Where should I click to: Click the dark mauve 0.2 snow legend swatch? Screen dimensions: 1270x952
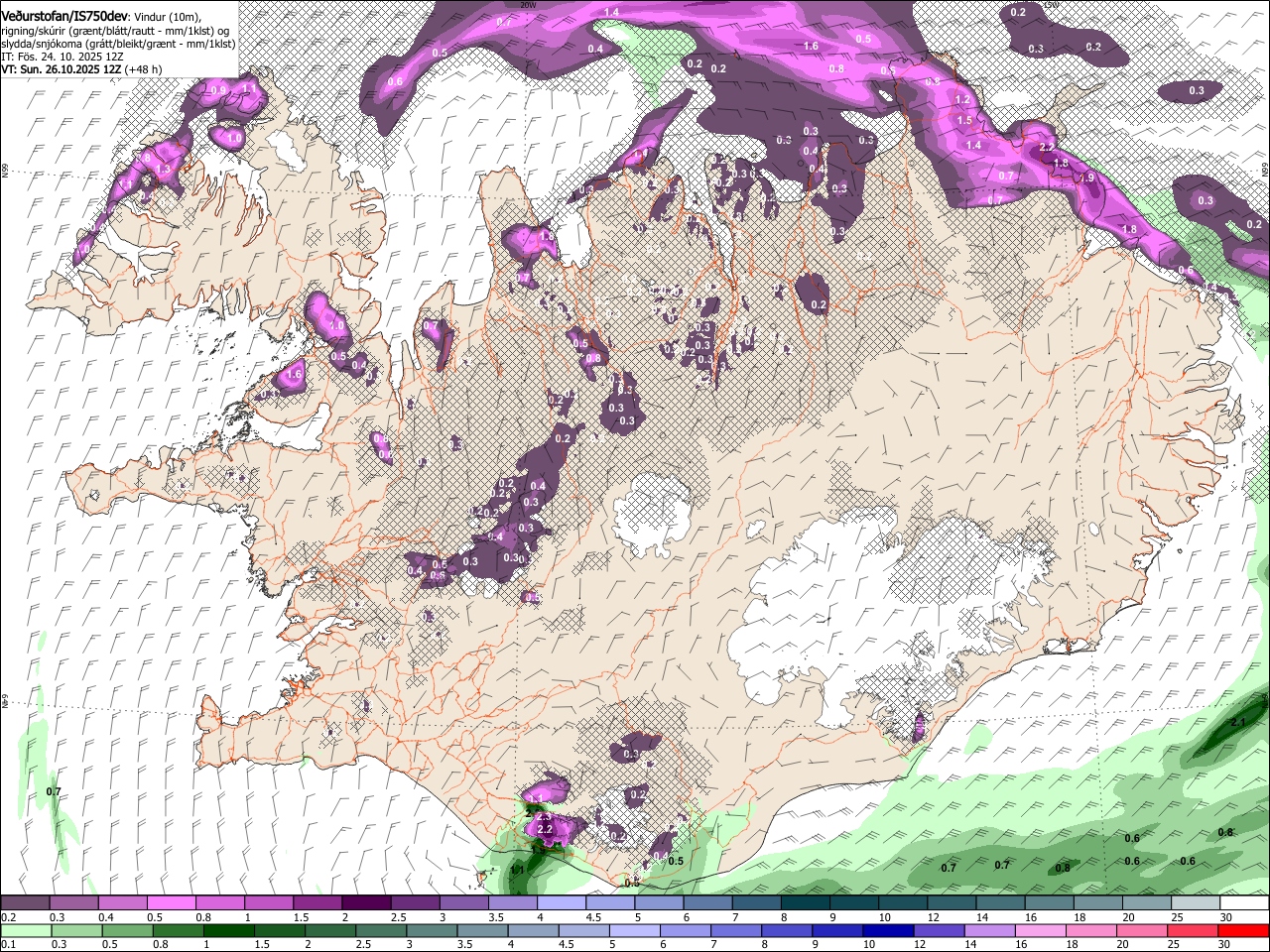[25, 903]
